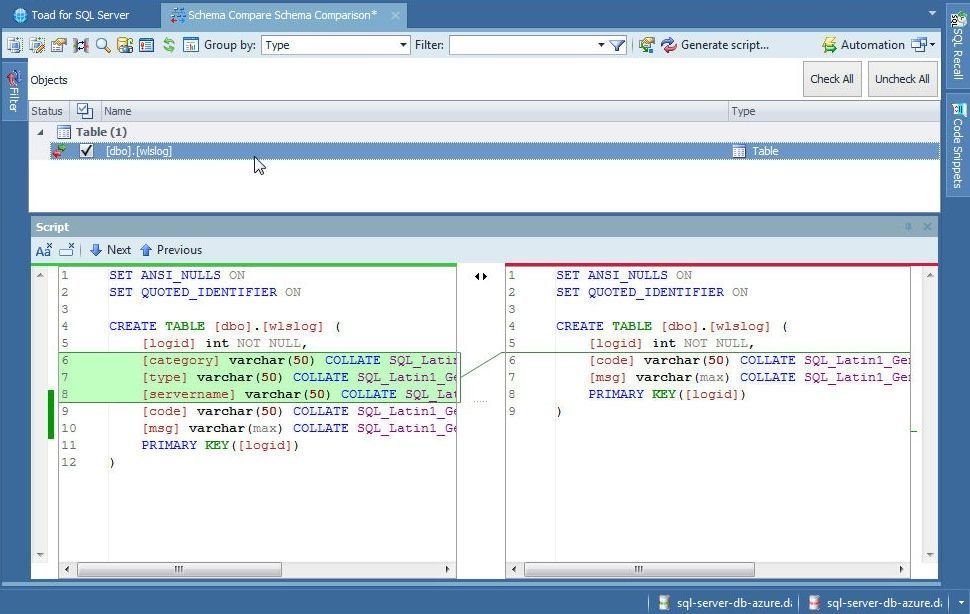Click the difference status icon for wlslog

[59, 151]
